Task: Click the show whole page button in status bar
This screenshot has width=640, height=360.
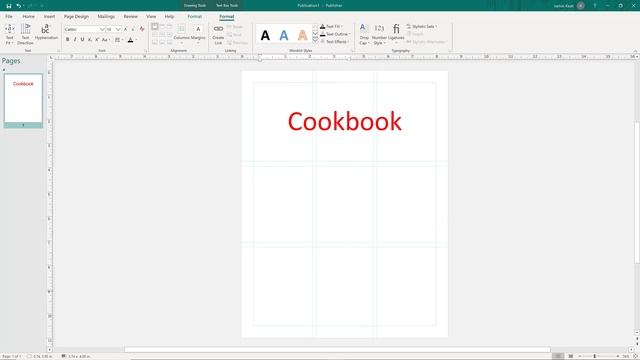Action: click(635, 356)
